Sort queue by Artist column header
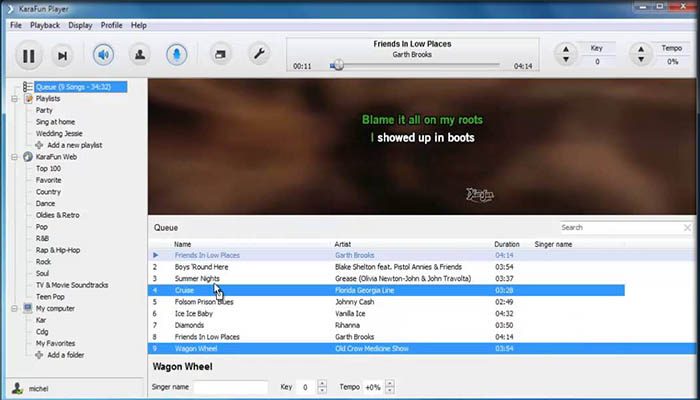This screenshot has height=400, width=700. pos(342,244)
